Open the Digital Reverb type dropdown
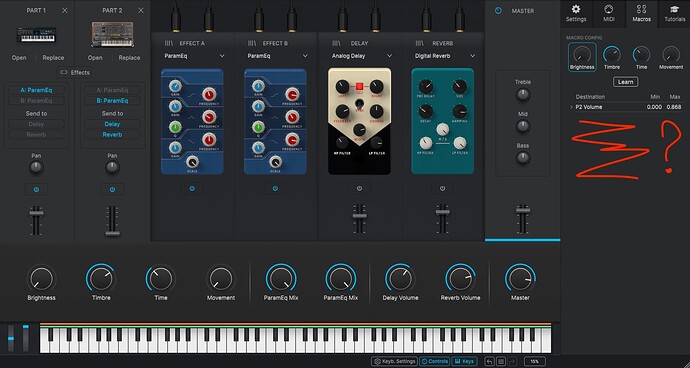690x368 pixels. pos(445,56)
